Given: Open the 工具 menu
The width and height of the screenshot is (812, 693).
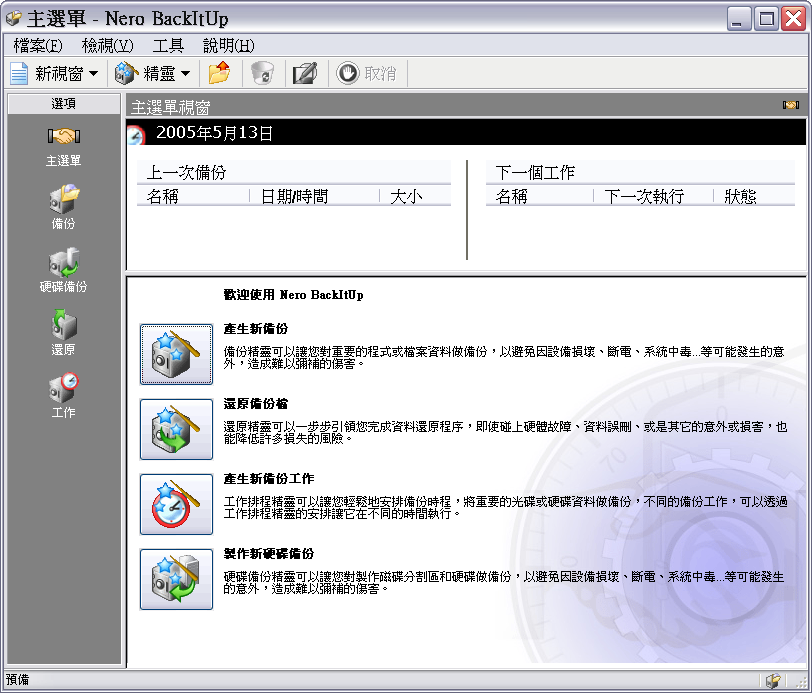Looking at the screenshot, I should pyautogui.click(x=168, y=46).
